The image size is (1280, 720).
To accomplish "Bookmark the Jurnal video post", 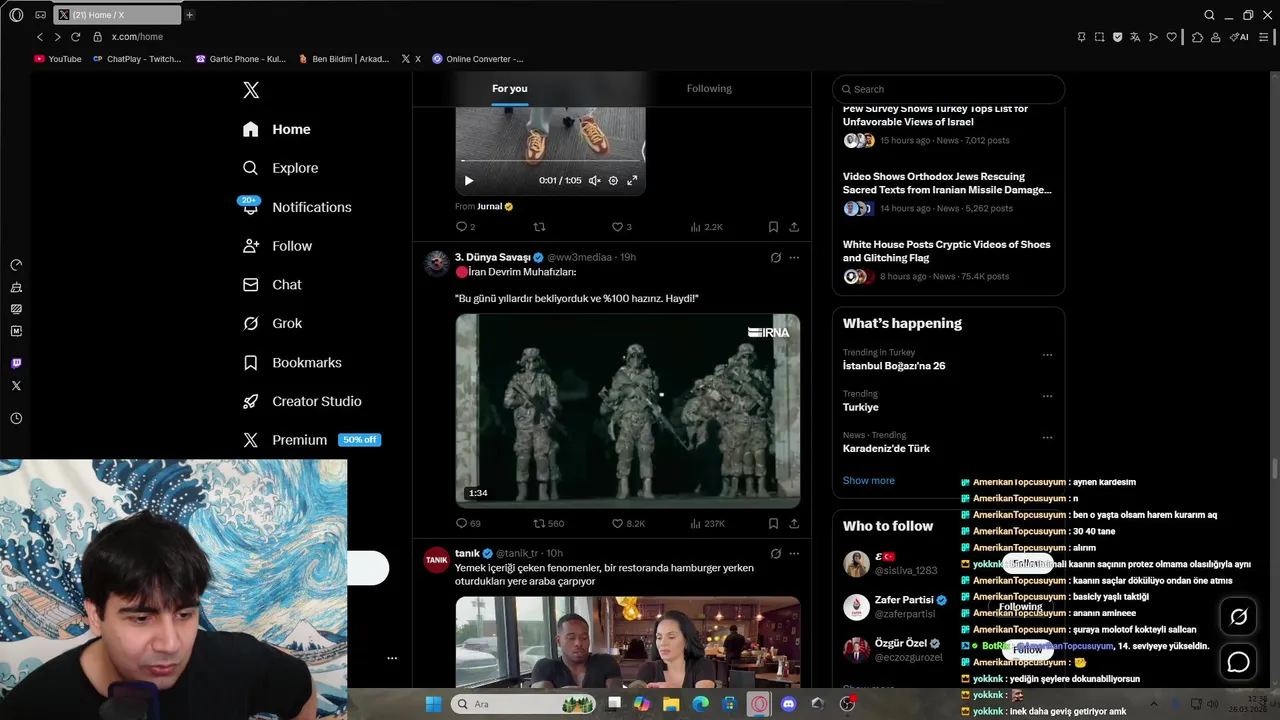I will pyautogui.click(x=773, y=227).
